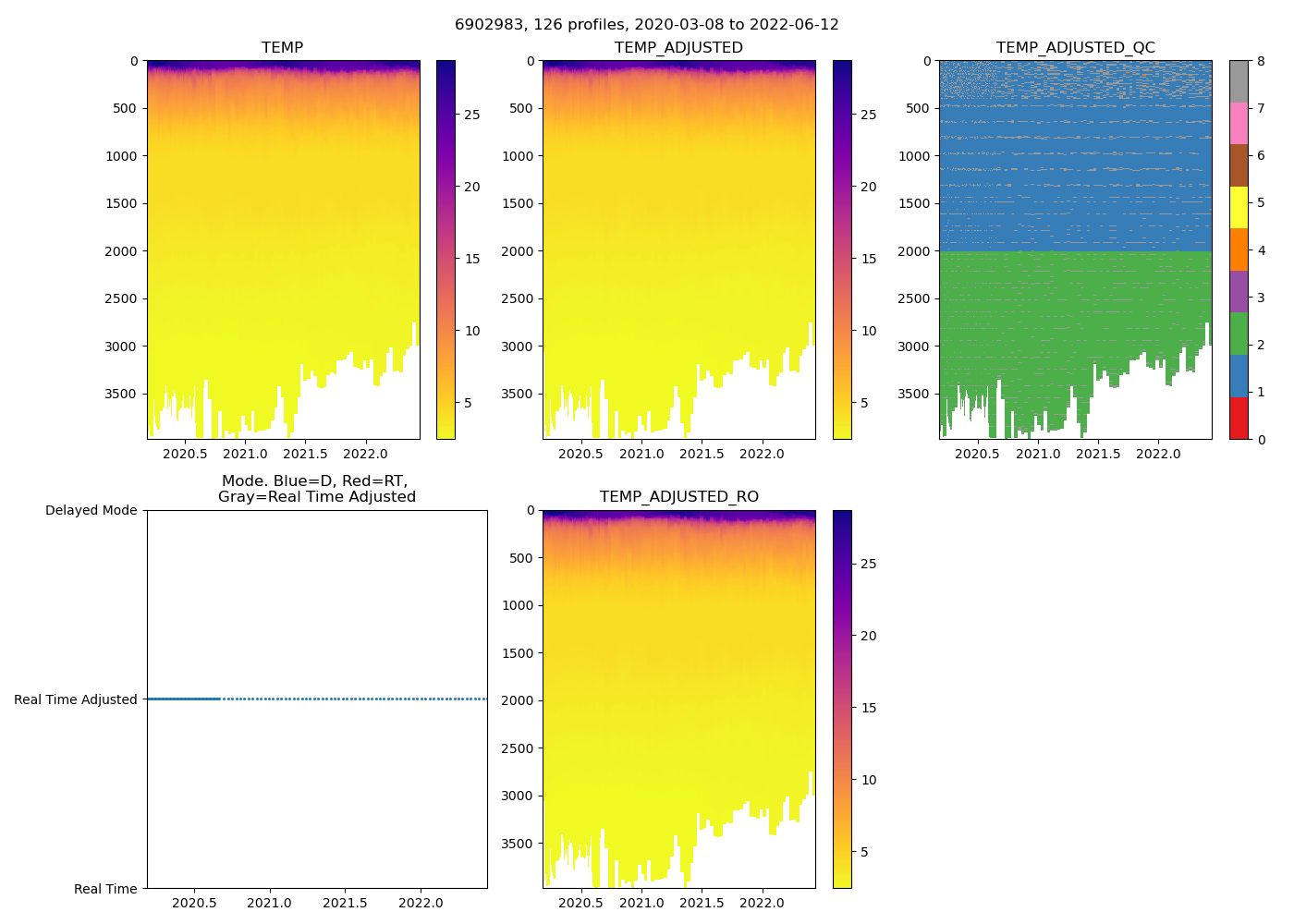The image size is (1294, 924).
Task: Select the purple QC flag 3 color segment
Action: pyautogui.click(x=1239, y=291)
